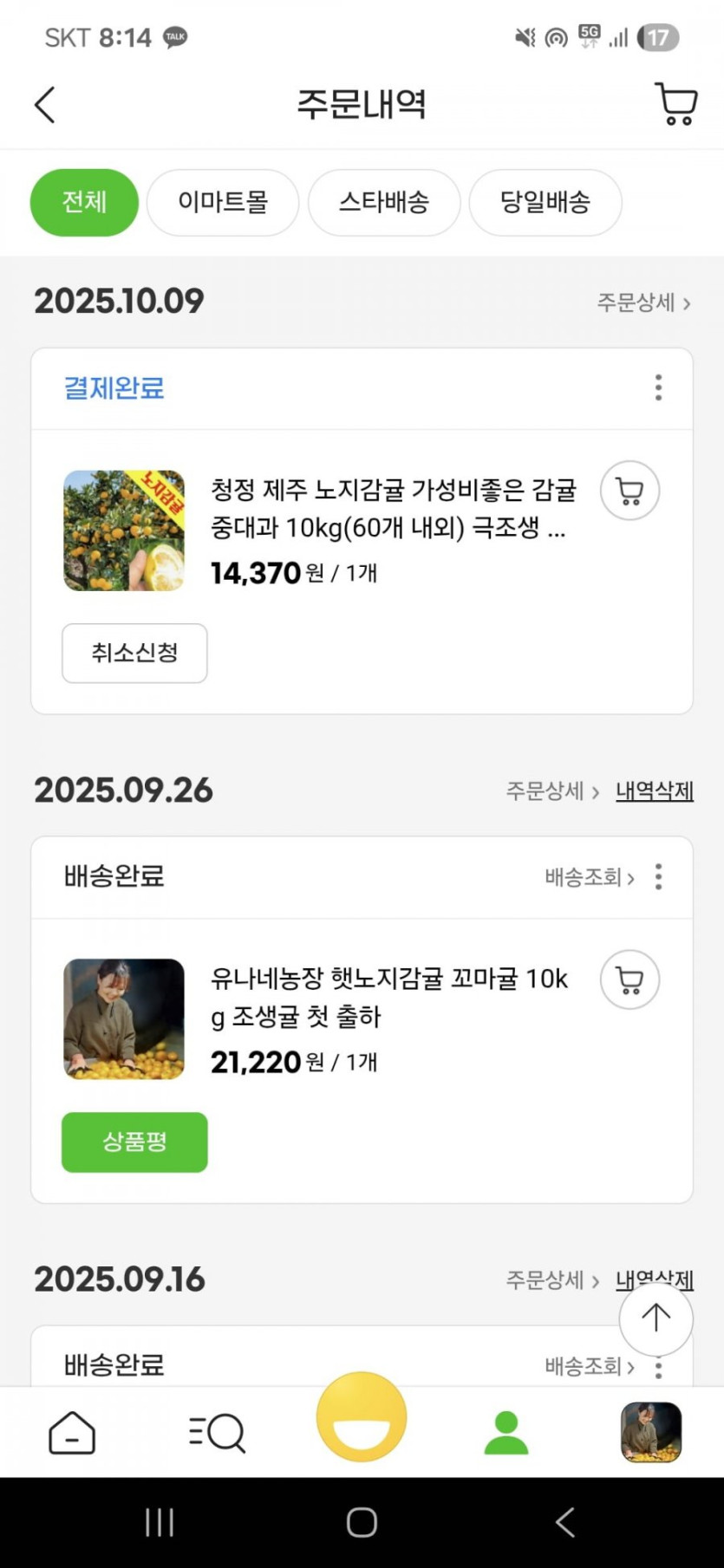Open category search in bottom navigation

(x=217, y=1432)
